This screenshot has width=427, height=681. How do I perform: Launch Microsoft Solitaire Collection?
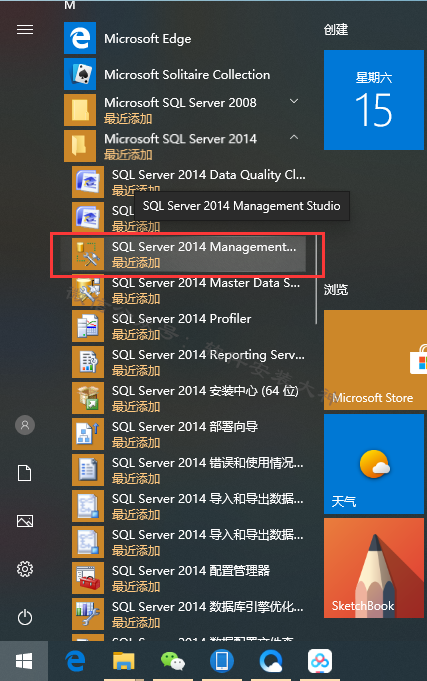(x=187, y=74)
